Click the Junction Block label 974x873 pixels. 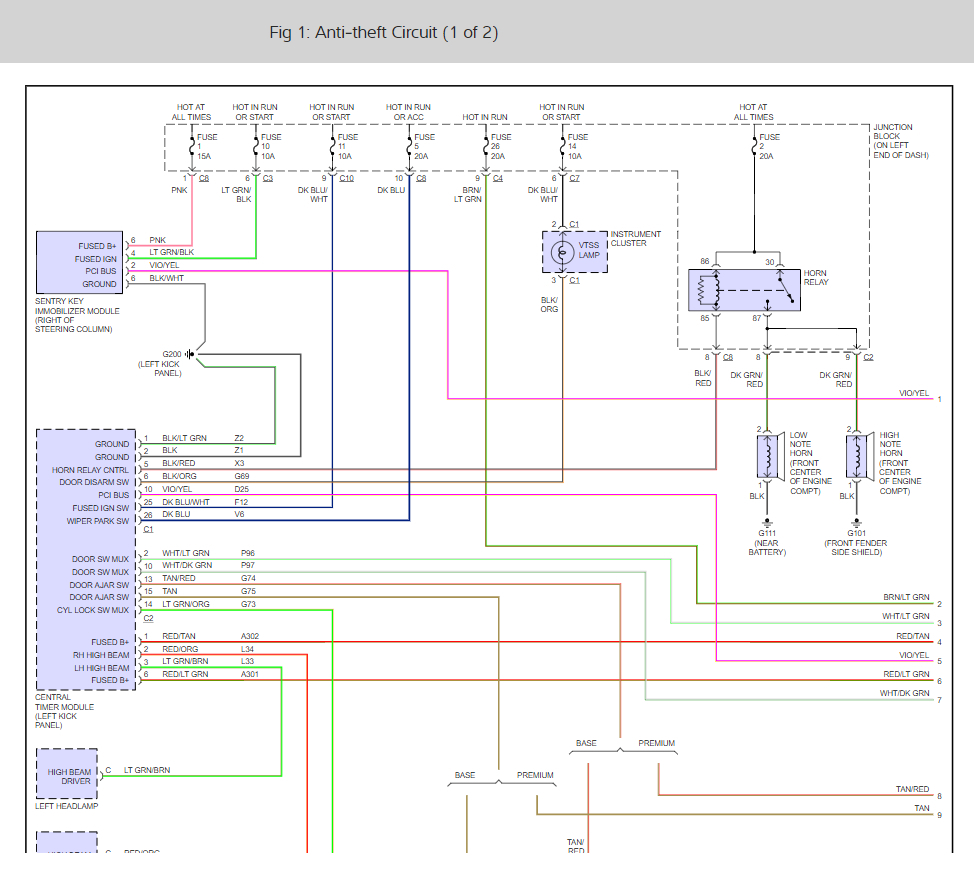point(901,141)
